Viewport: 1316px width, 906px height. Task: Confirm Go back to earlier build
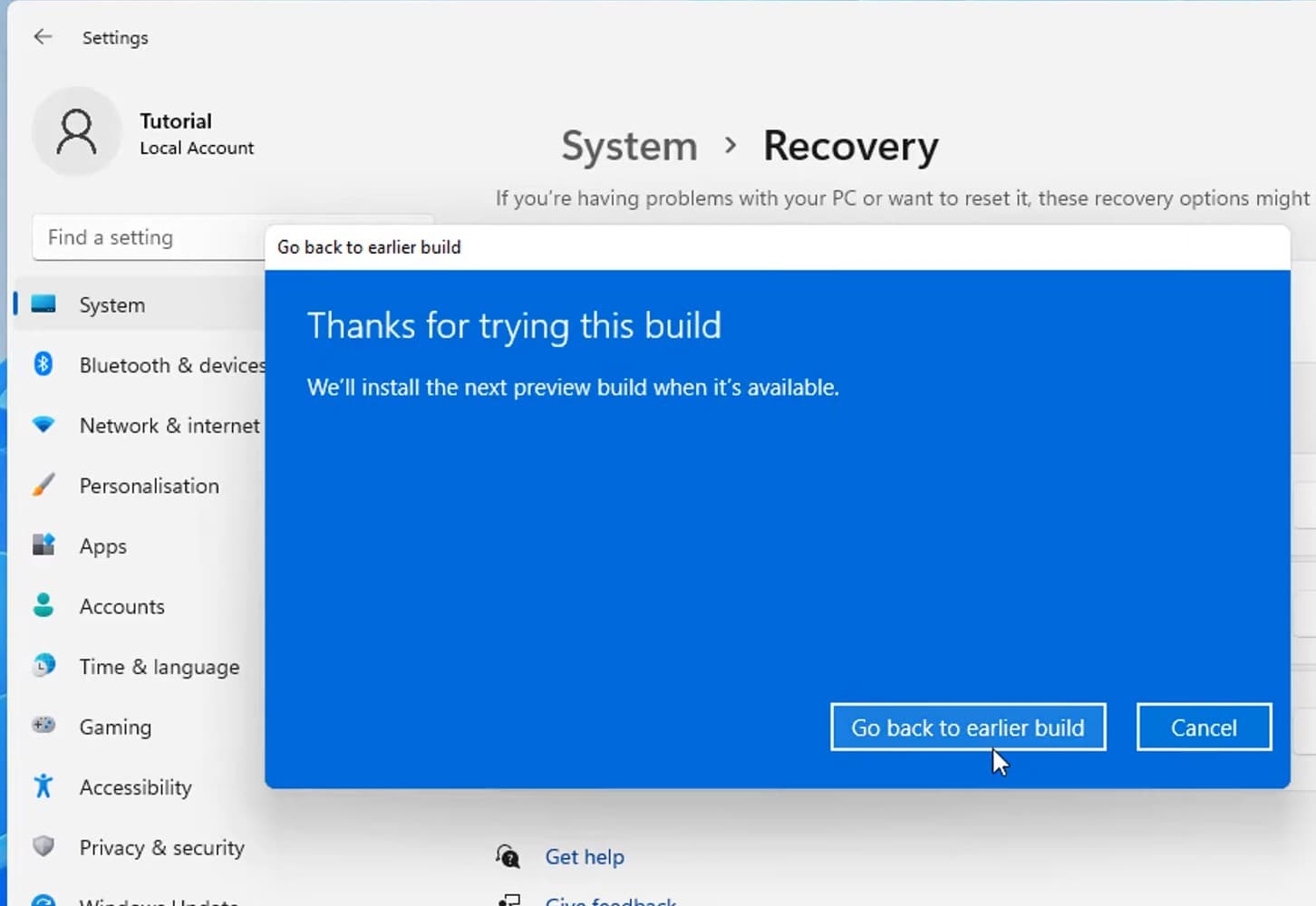967,728
